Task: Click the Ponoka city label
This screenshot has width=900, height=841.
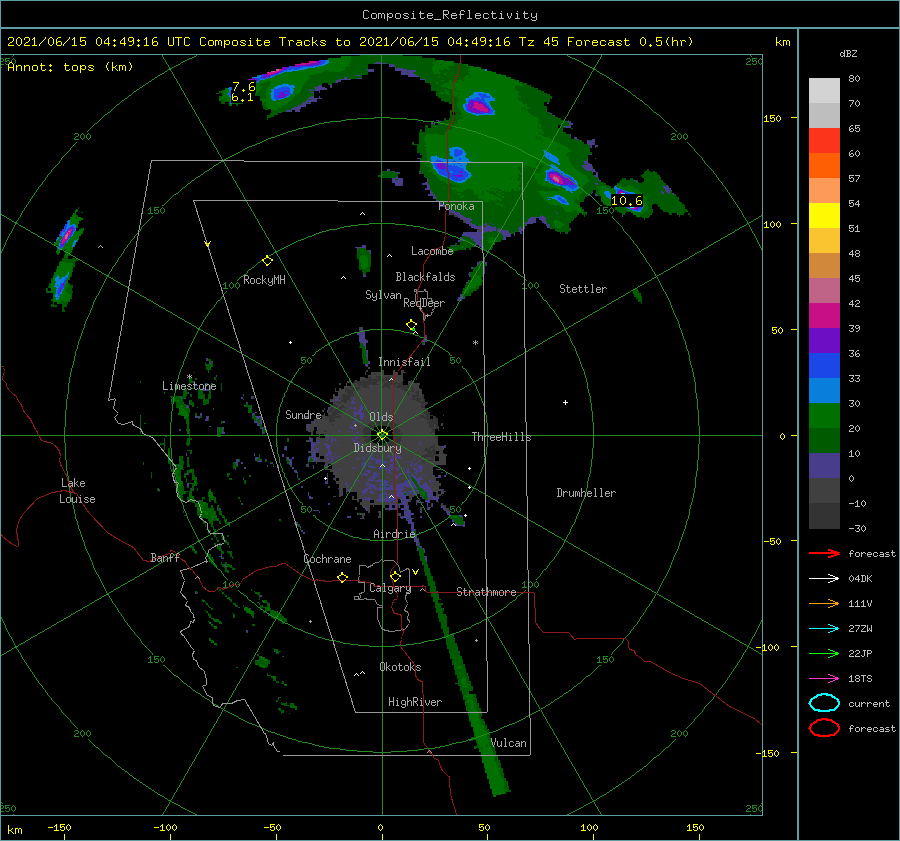Action: [x=456, y=206]
